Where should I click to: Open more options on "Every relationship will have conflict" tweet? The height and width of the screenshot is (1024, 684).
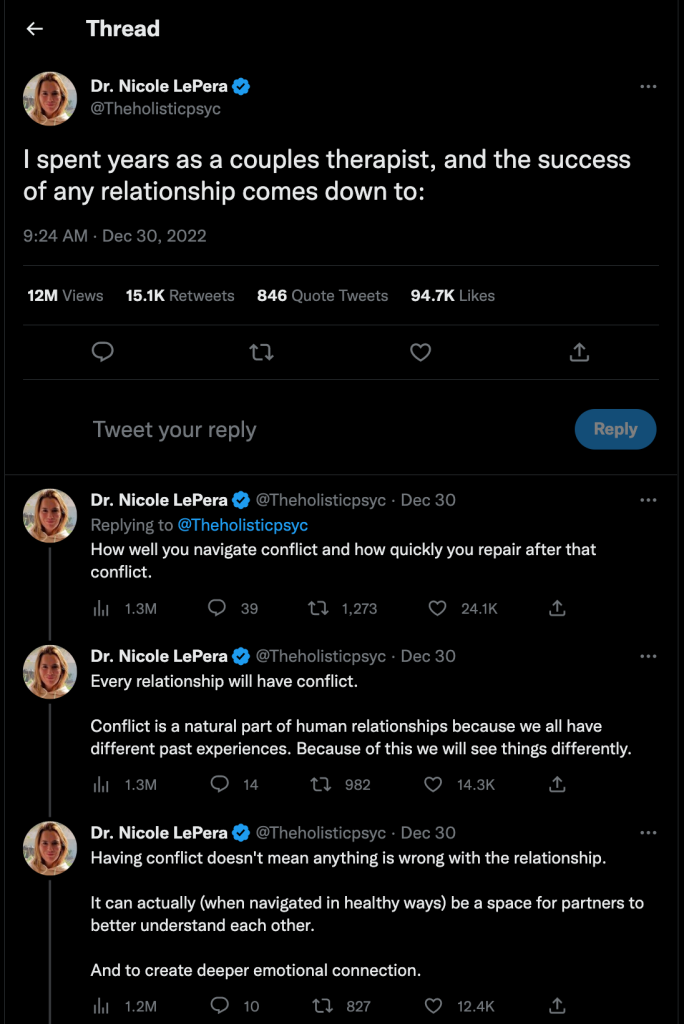[x=648, y=656]
